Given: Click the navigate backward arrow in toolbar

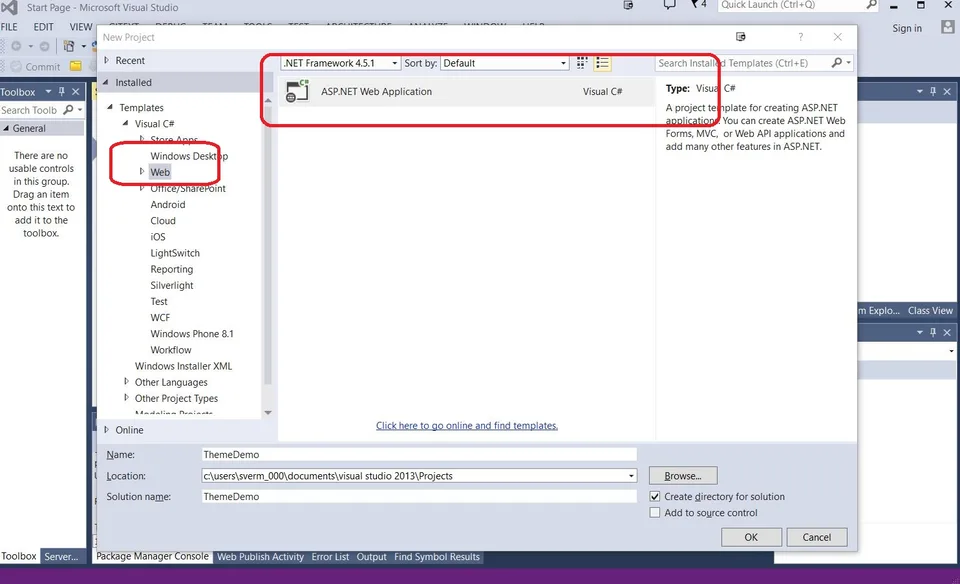Looking at the screenshot, I should click(17, 46).
